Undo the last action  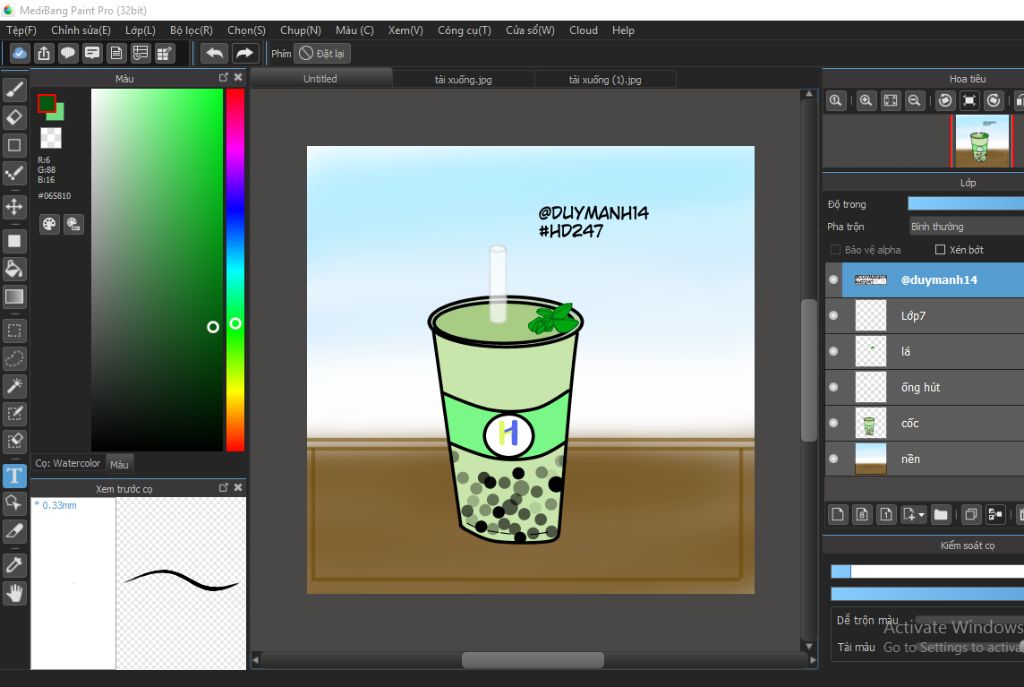point(214,54)
